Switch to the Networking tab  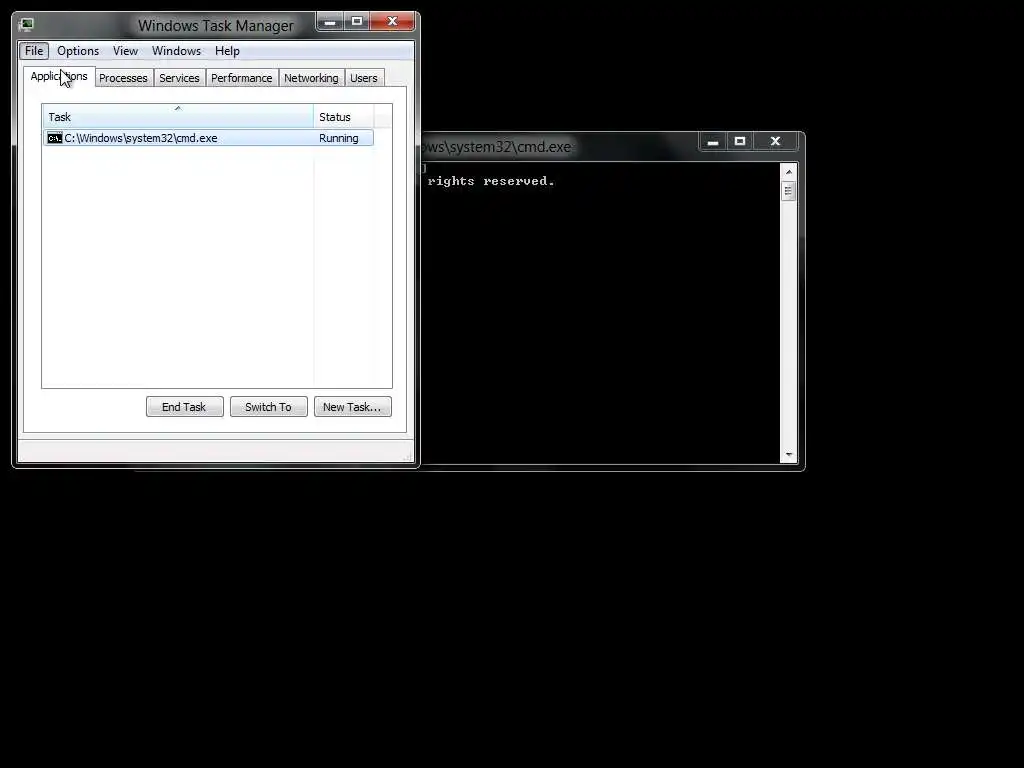tap(312, 78)
